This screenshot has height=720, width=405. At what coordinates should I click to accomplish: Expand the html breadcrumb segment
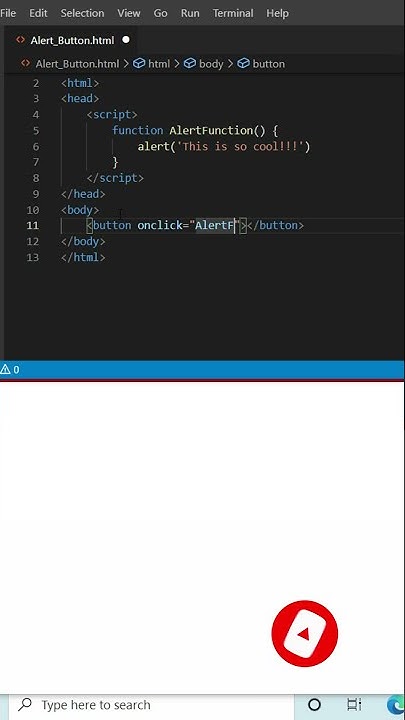(152, 64)
